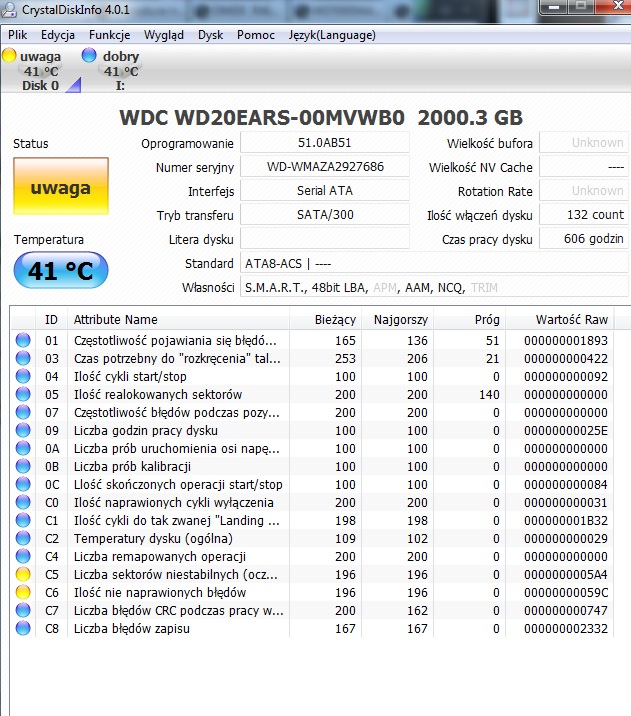Click raw value 000000001893

(x=566, y=340)
